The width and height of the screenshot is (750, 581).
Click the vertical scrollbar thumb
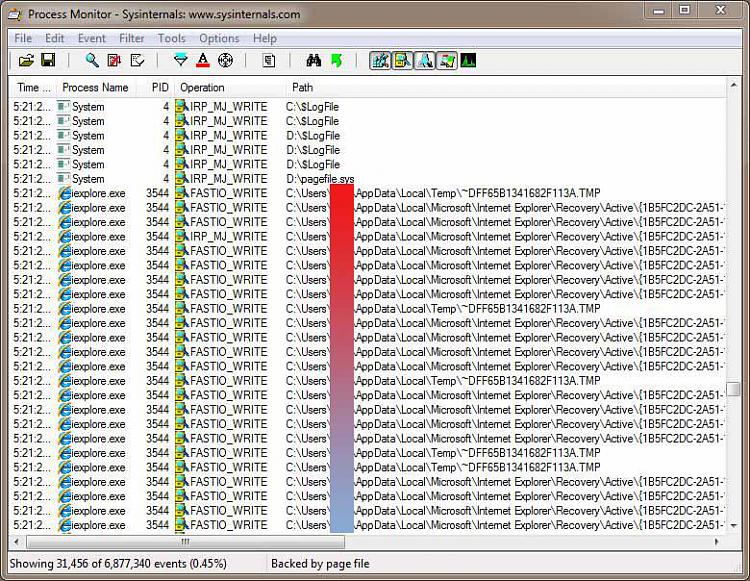(733, 389)
